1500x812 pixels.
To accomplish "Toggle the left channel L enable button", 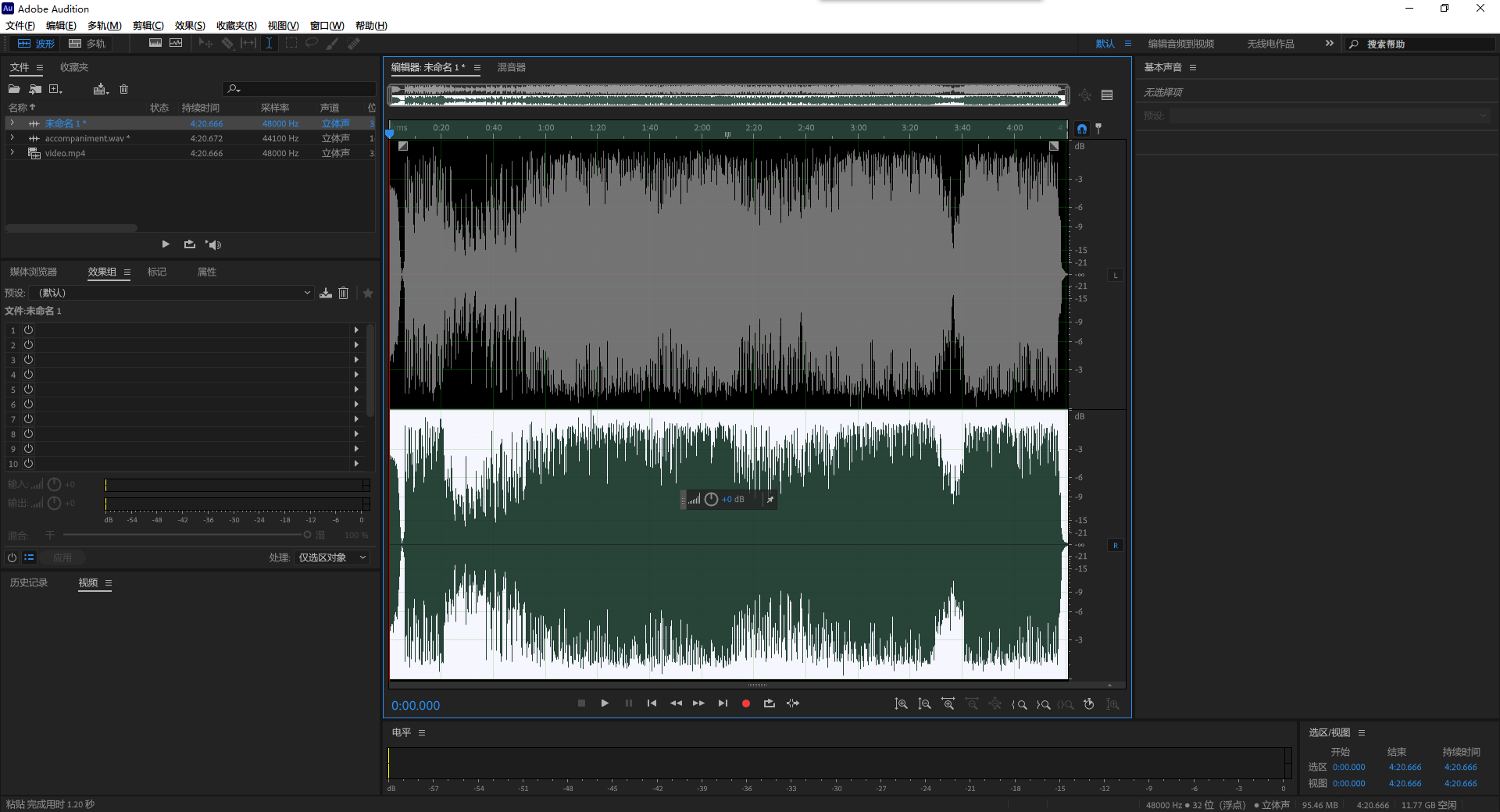I will 1115,275.
